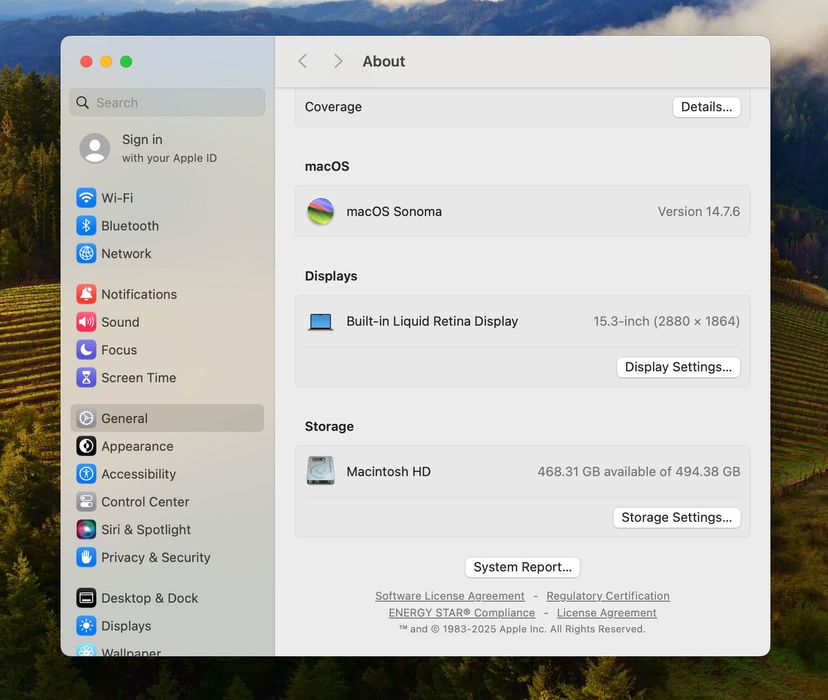The width and height of the screenshot is (828, 700).
Task: Open Software License Agreement link
Action: [450, 596]
